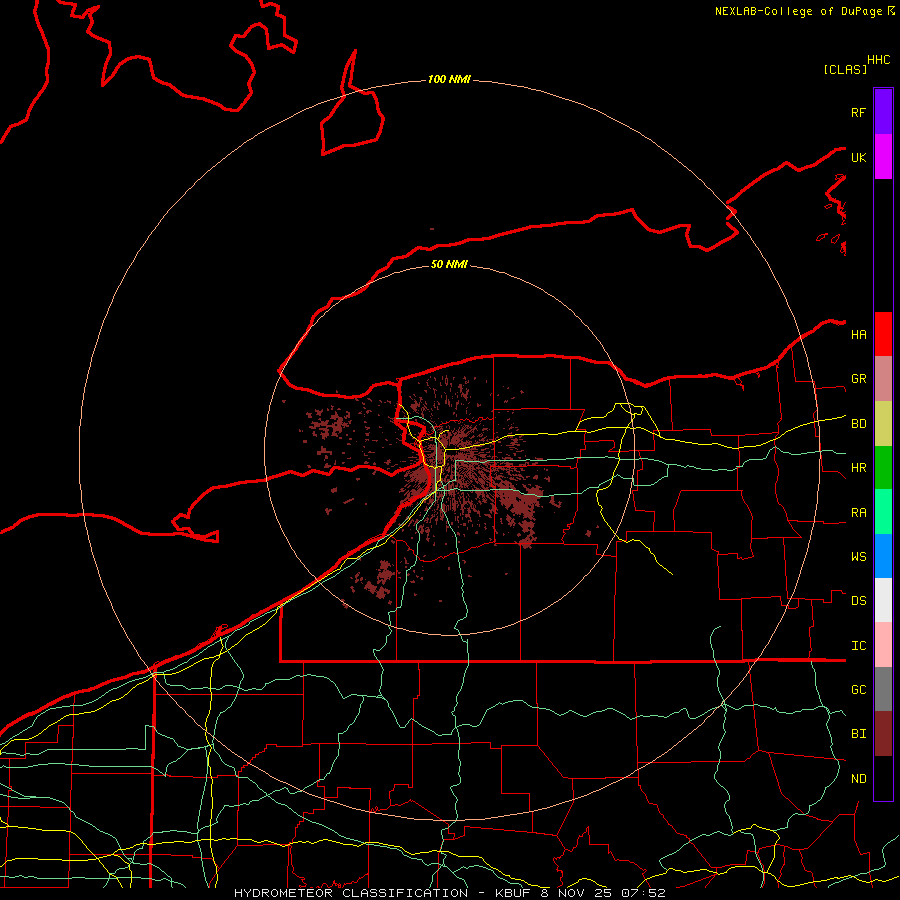Click the [CLAS] legend heading
The width and height of the screenshot is (900, 900).
845,69
